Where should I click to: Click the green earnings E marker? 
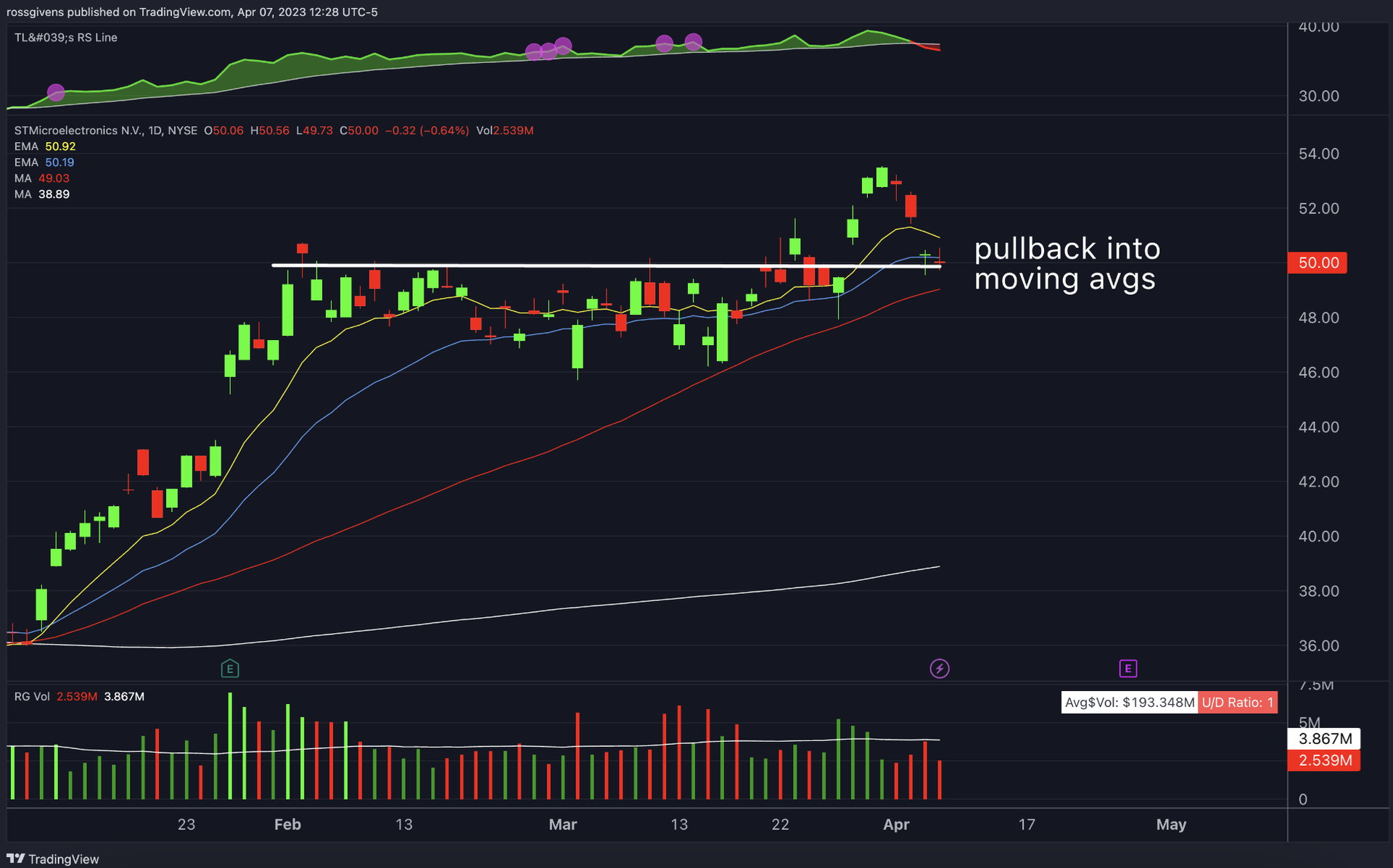[x=229, y=669]
